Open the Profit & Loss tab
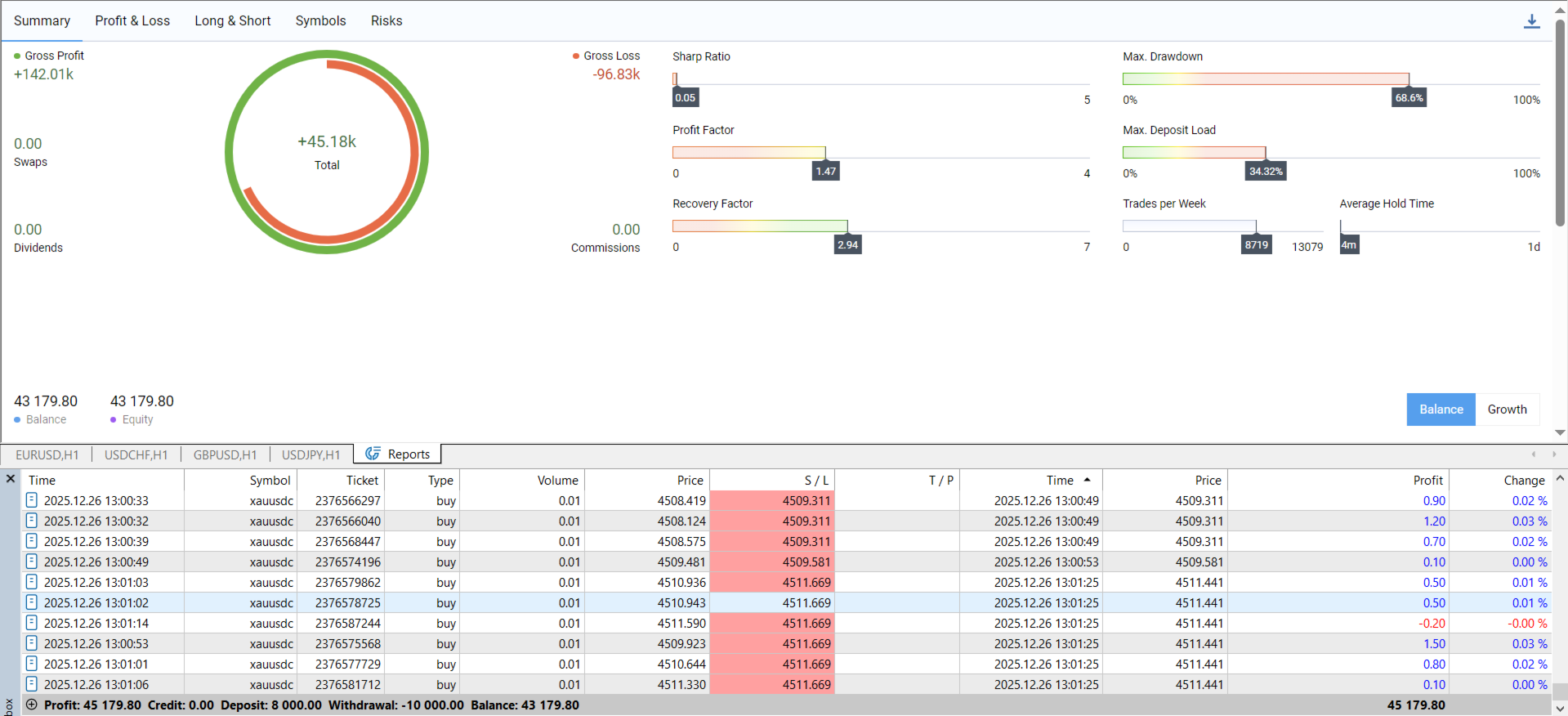This screenshot has height=716, width=1568. 132,20
